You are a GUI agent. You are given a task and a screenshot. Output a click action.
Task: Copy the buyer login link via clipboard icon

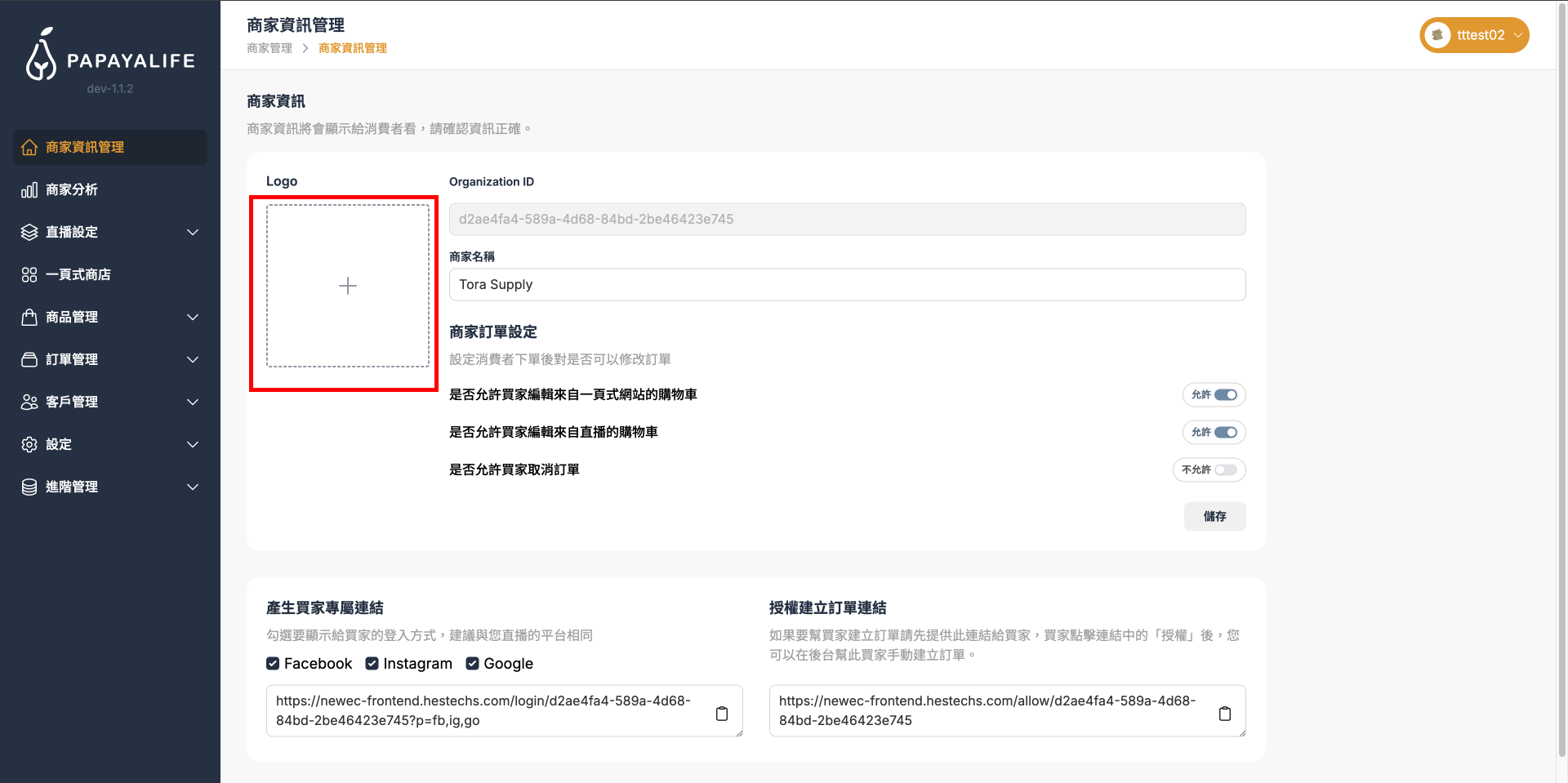[722, 714]
